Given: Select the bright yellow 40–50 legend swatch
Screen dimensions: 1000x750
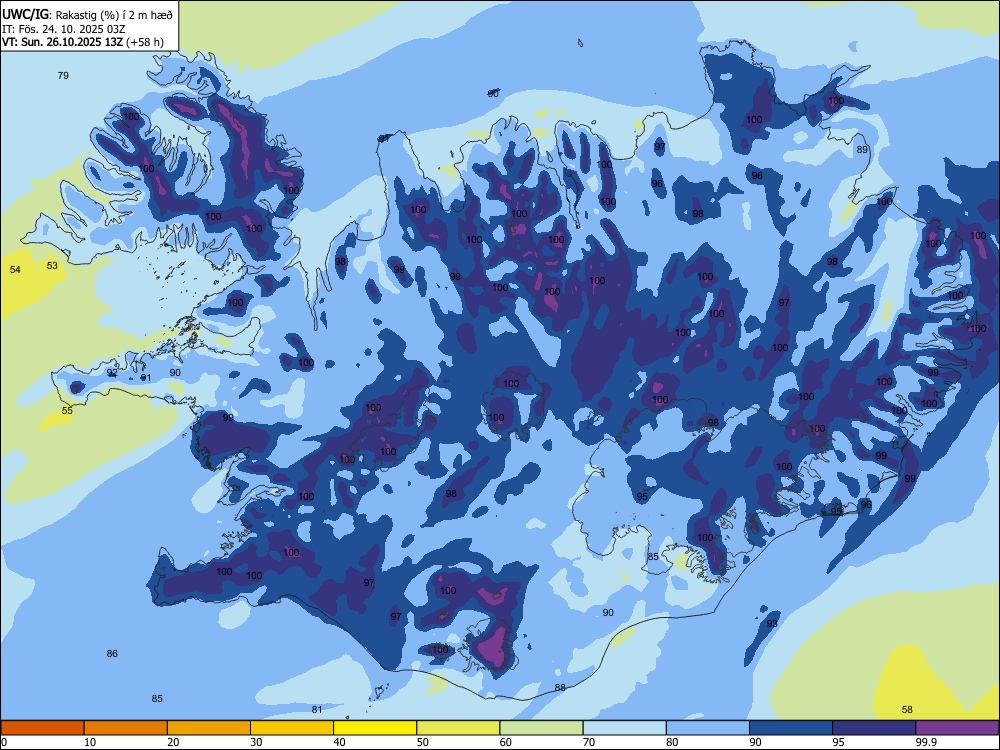Looking at the screenshot, I should coord(375,728).
